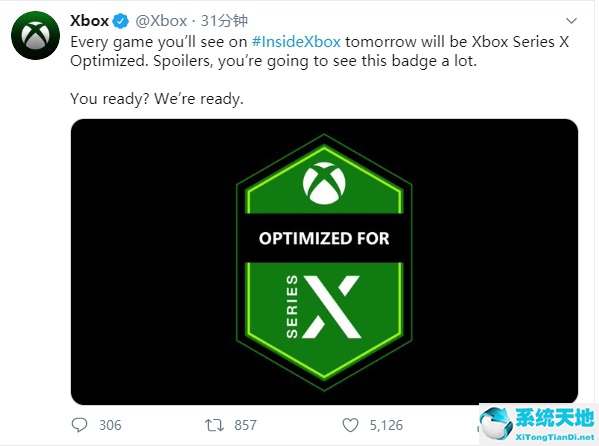Image resolution: width=599 pixels, height=446 pixels.
Task: Open the #InsideXbox hashtag link
Action: pos(296,42)
